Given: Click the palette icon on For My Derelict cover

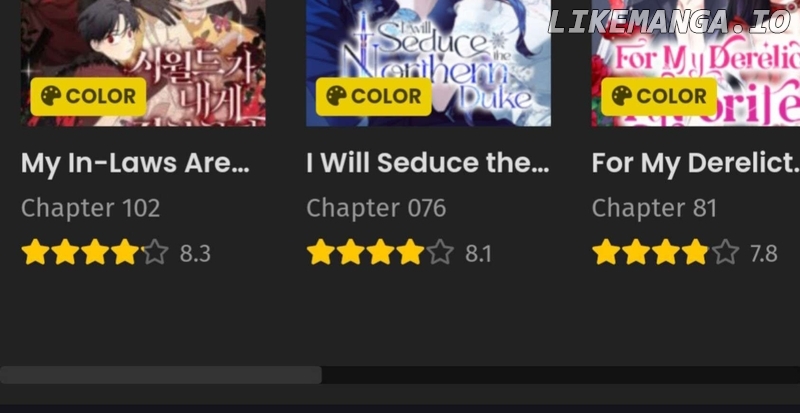Looking at the screenshot, I should coord(621,96).
